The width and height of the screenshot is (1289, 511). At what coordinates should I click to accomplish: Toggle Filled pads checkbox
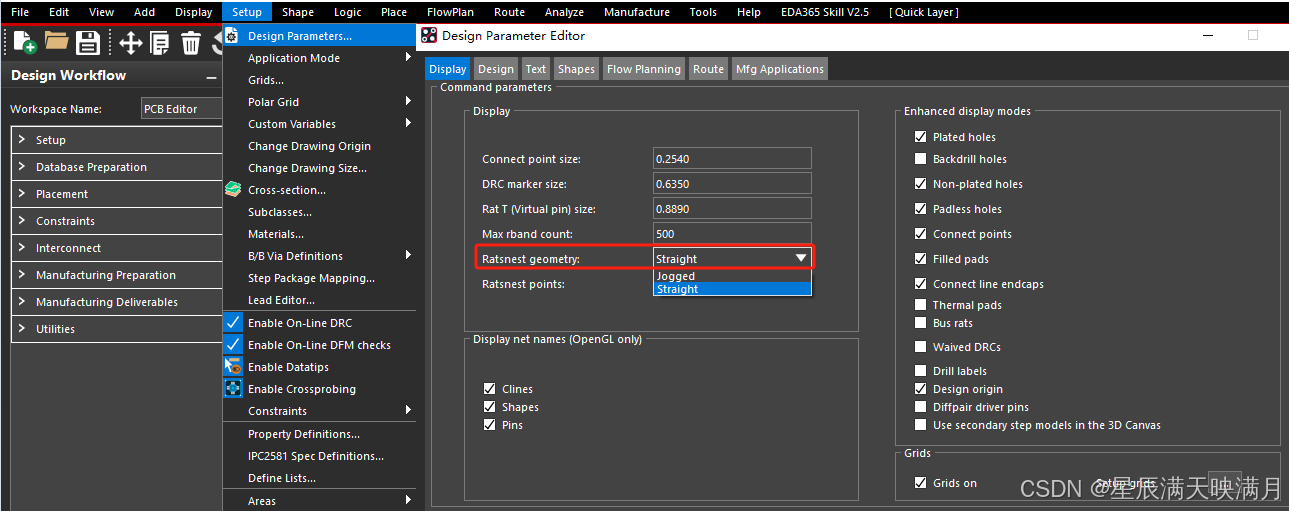click(921, 259)
